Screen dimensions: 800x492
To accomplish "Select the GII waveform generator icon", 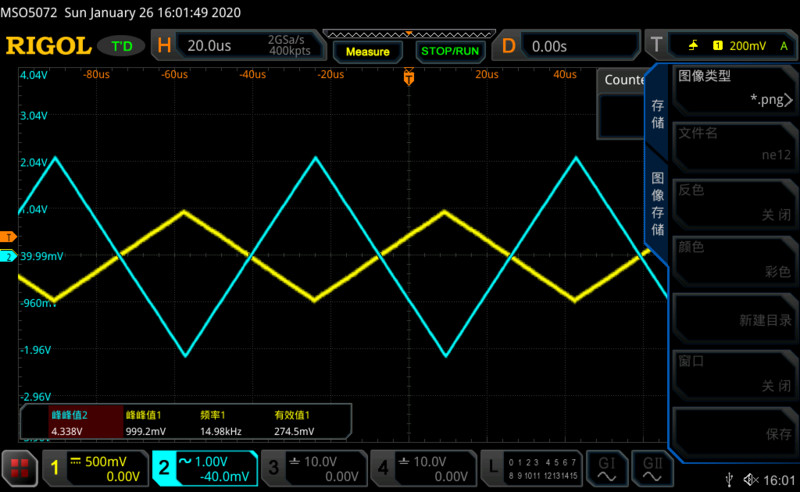I will coord(652,467).
